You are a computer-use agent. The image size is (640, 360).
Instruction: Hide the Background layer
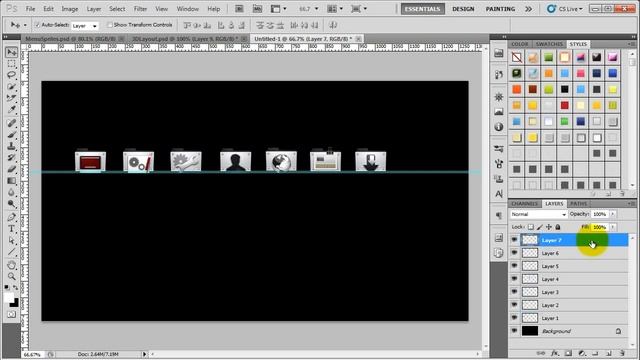tap(514, 331)
